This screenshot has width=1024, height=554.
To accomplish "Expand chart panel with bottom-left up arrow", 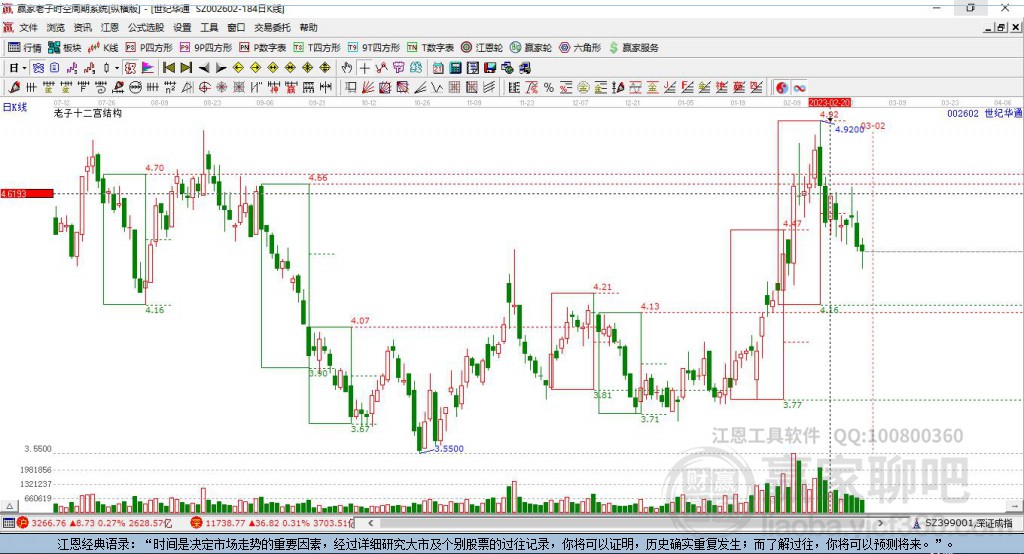I will point(9,506).
